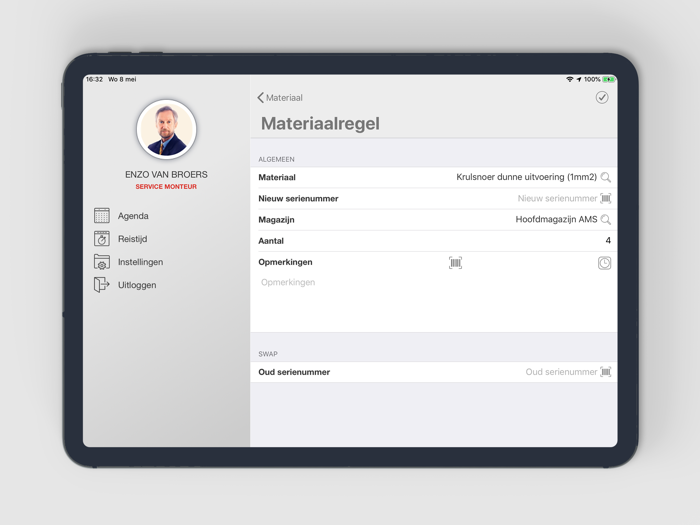
Task: Tap the location arrow status icon
Action: (x=579, y=79)
